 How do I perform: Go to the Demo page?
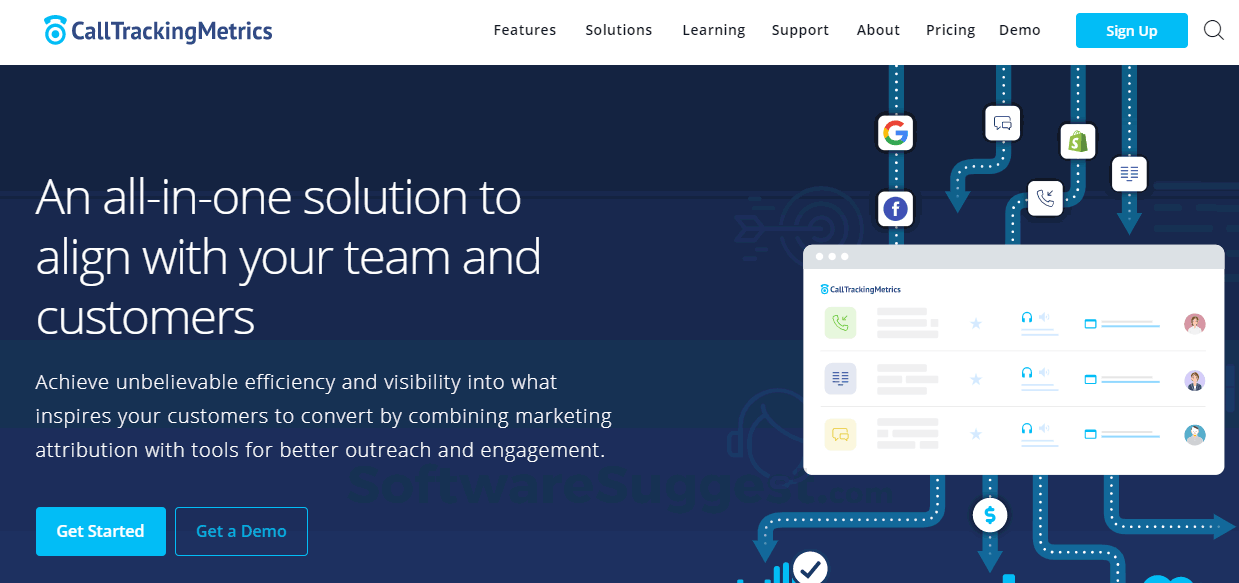[1020, 30]
